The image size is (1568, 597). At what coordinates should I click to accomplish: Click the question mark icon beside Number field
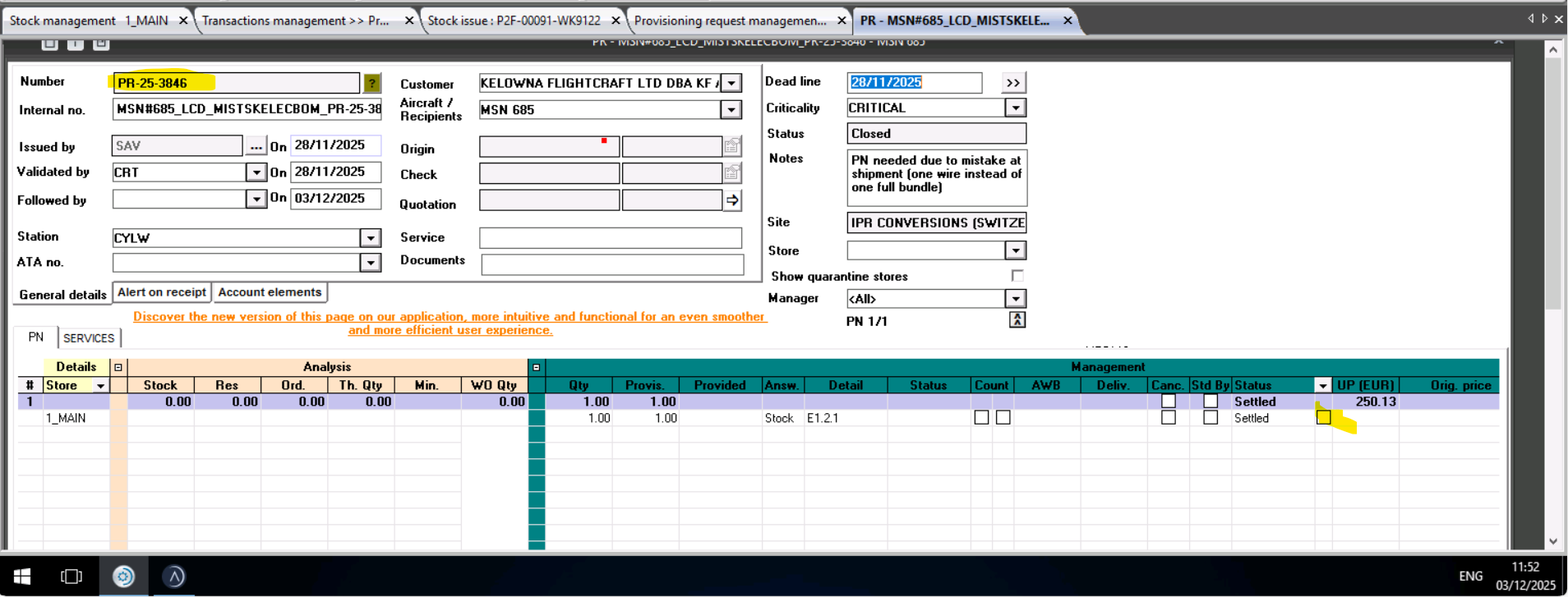tap(371, 83)
